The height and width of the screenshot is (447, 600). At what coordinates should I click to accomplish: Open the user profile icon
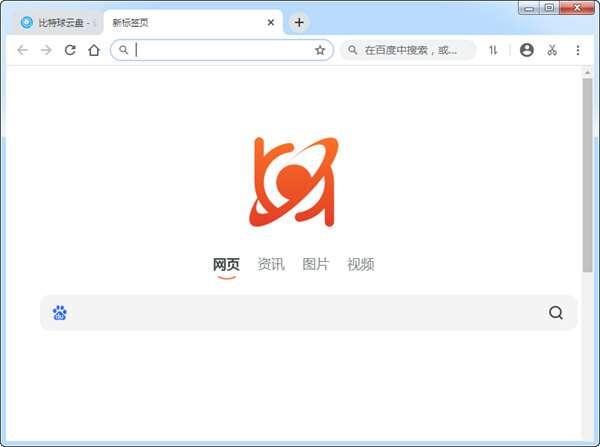click(x=527, y=50)
